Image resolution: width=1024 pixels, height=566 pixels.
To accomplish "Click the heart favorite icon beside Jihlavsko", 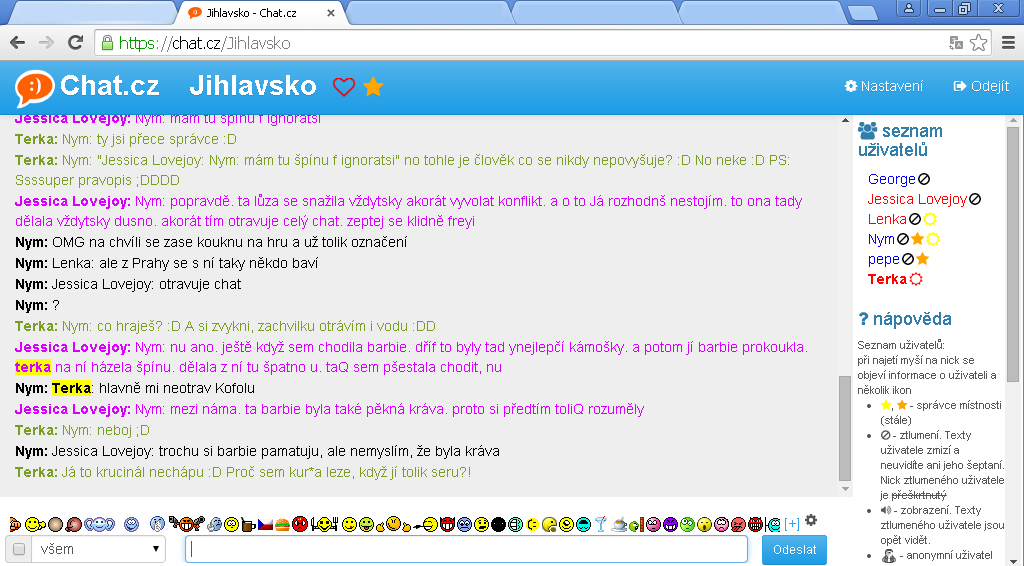I will (x=344, y=87).
